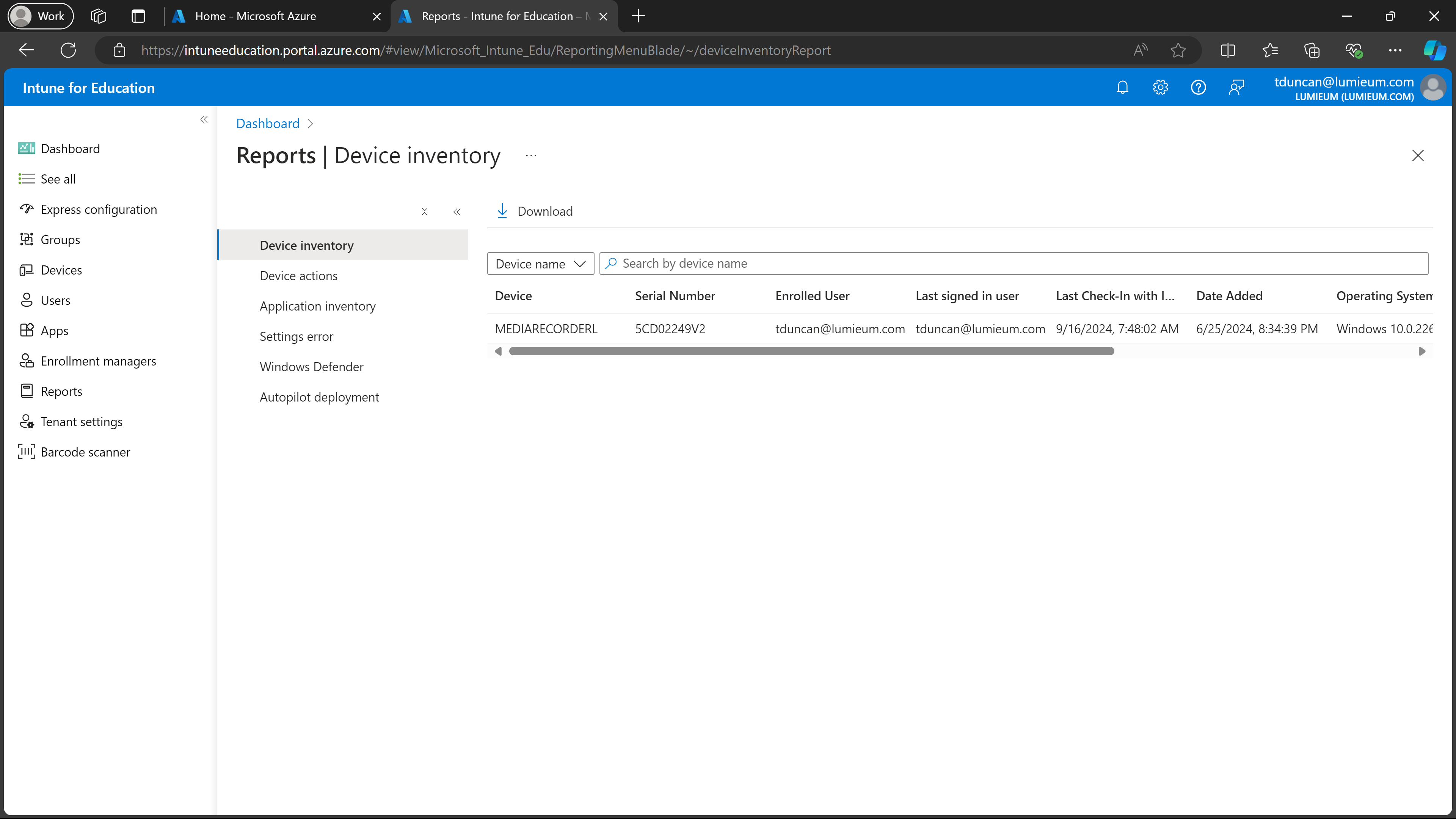1456x819 pixels.
Task: Open Application inventory report
Action: [318, 306]
